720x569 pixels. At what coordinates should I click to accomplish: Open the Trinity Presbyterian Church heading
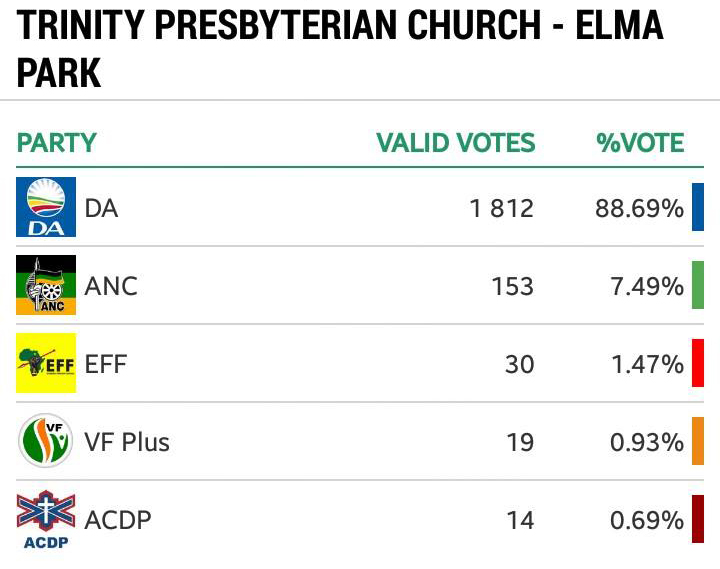(340, 48)
